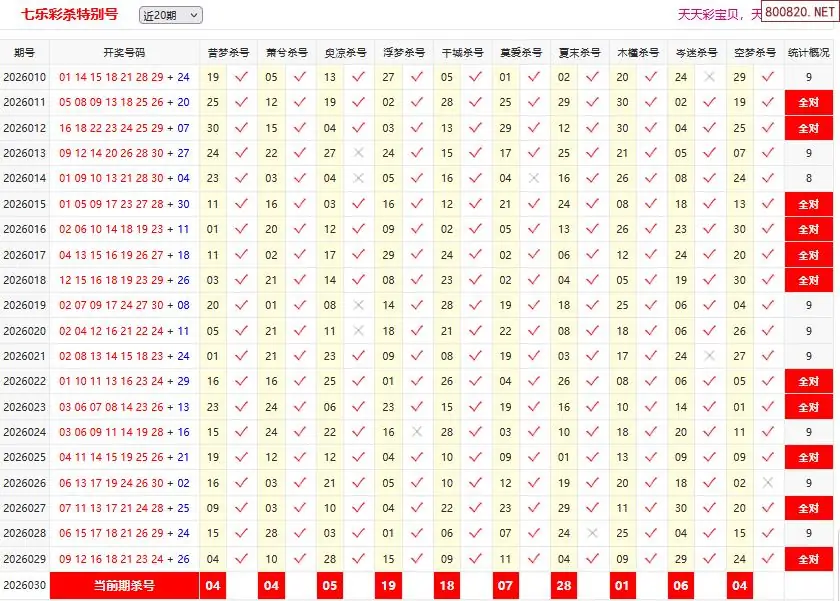This screenshot has height=601, width=840.
Task: Click the gray cross in row 2026021
Action: 710,356
